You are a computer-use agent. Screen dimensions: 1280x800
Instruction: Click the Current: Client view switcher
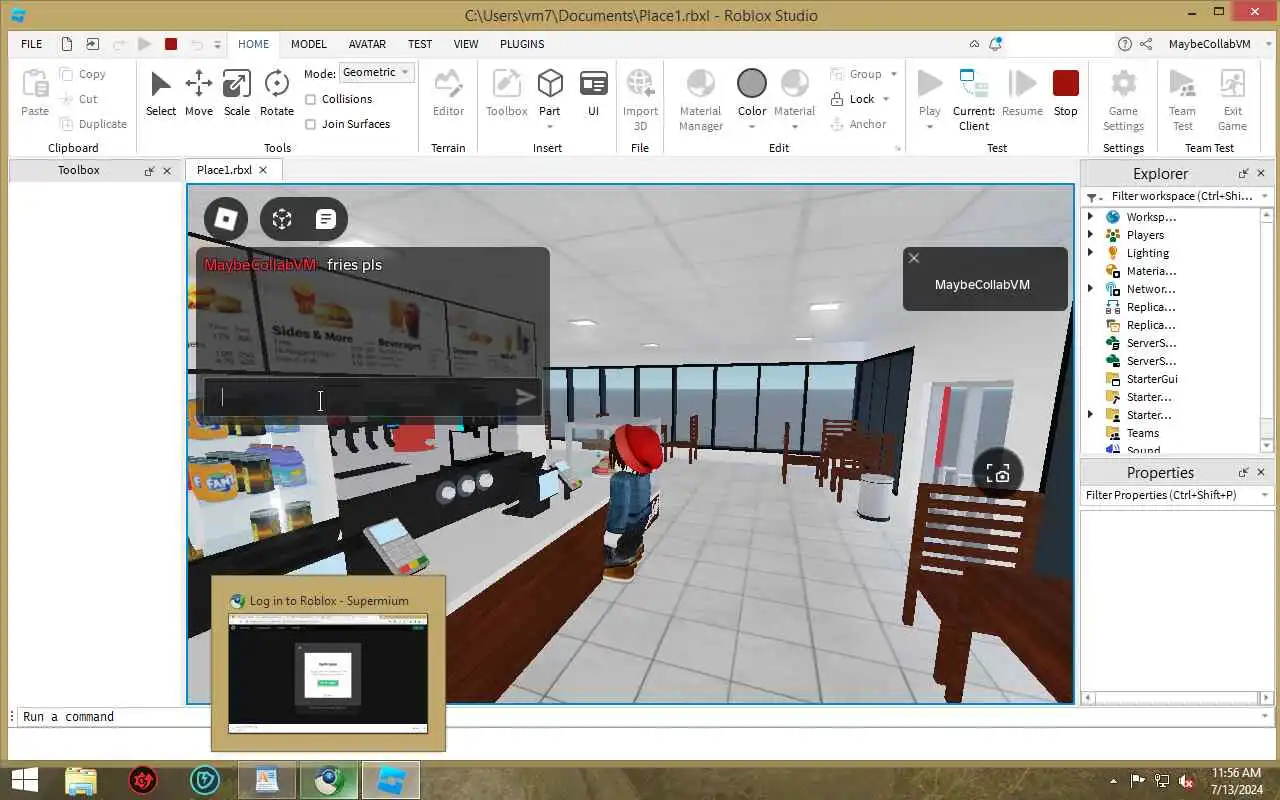pyautogui.click(x=973, y=100)
